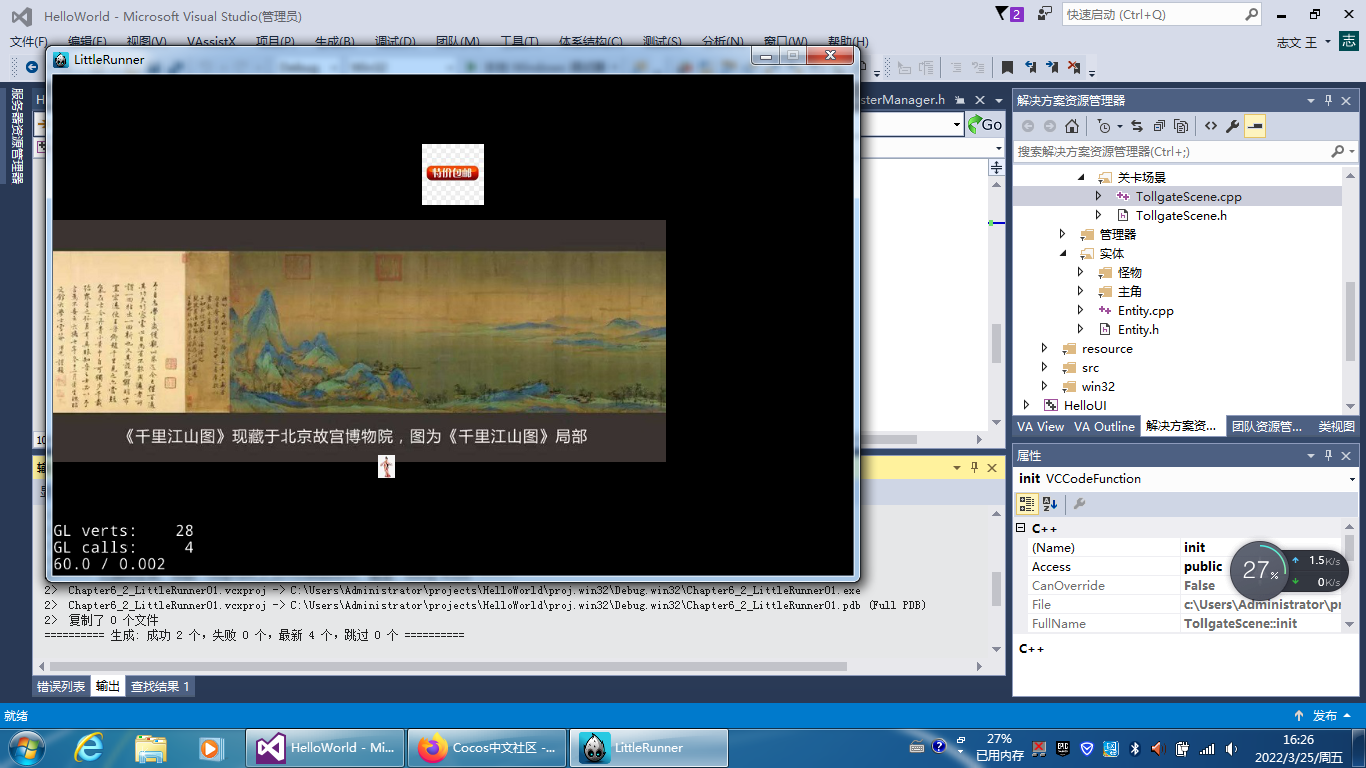Switch to the LittleRunner taskbar item
Screen dimensions: 1366x768
(x=648, y=747)
